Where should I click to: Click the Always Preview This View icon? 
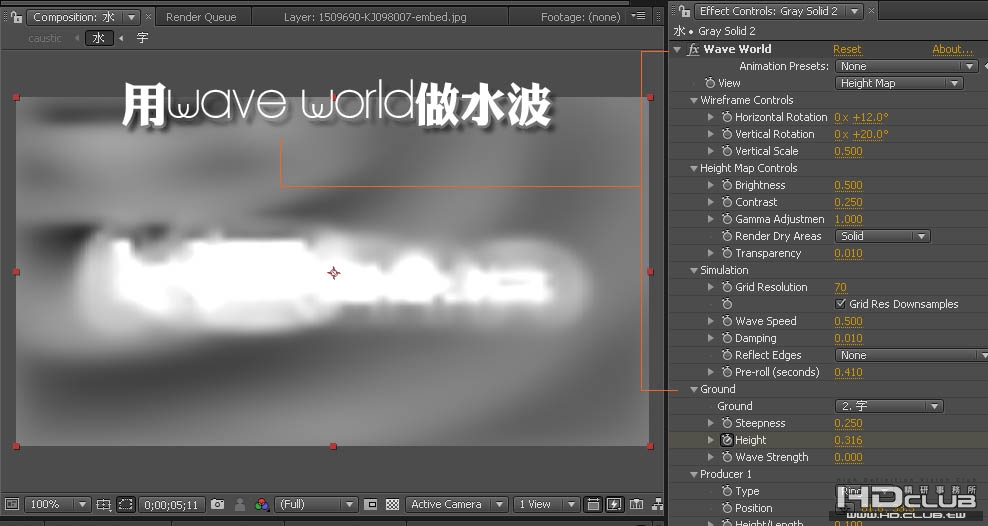pyautogui.click(x=12, y=504)
